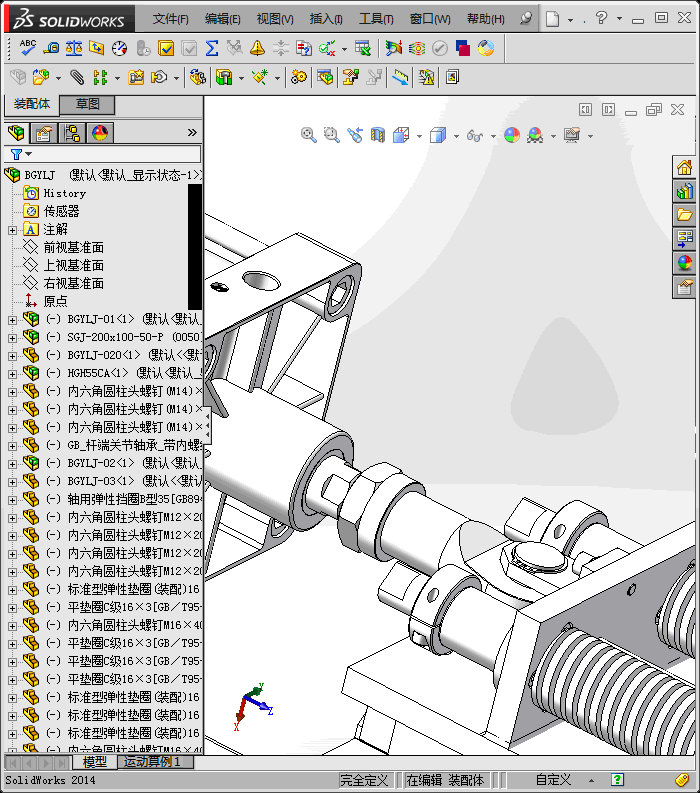Viewport: 700px width, 793px height.
Task: Click the Performance gauge icon
Action: click(x=120, y=48)
